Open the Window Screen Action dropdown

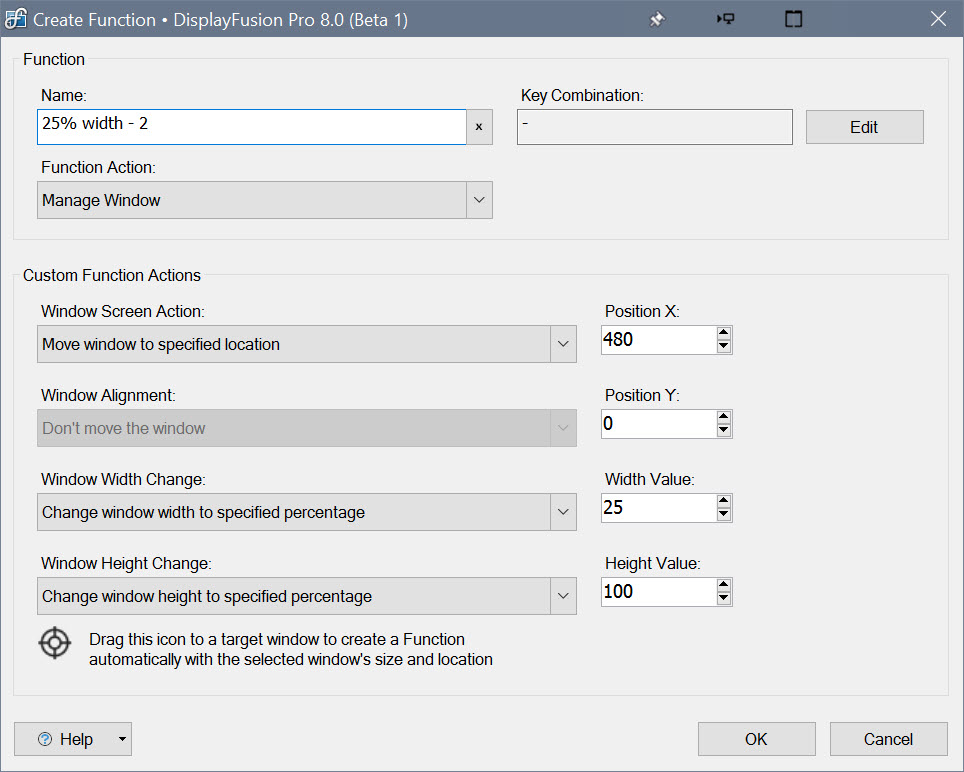tap(563, 344)
